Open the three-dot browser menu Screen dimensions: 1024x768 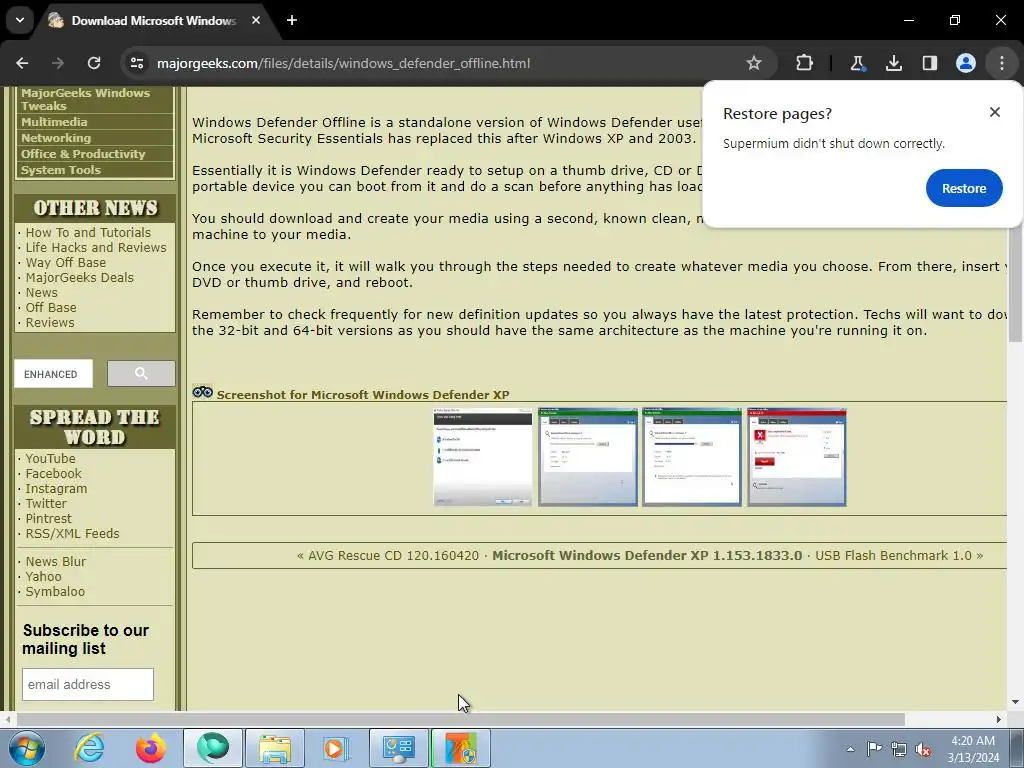click(x=1001, y=63)
